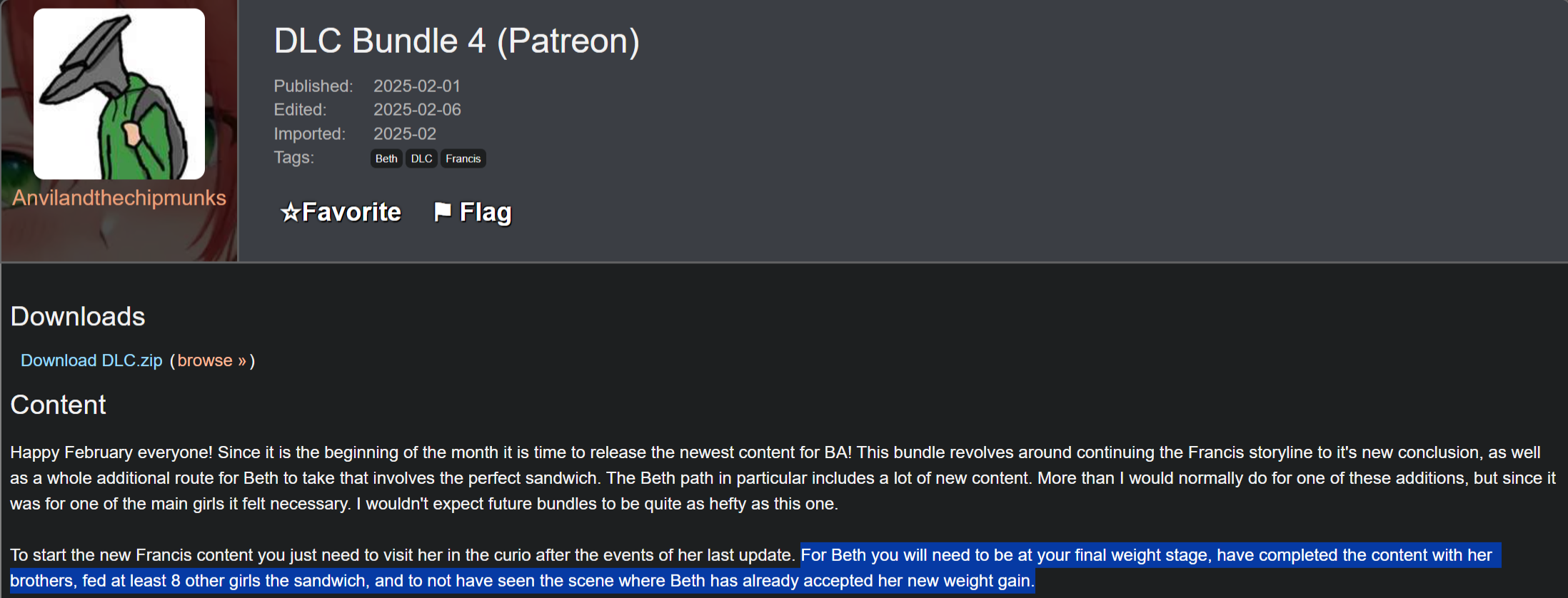Click the Downloads section heading
The height and width of the screenshot is (598, 1568).
78,316
